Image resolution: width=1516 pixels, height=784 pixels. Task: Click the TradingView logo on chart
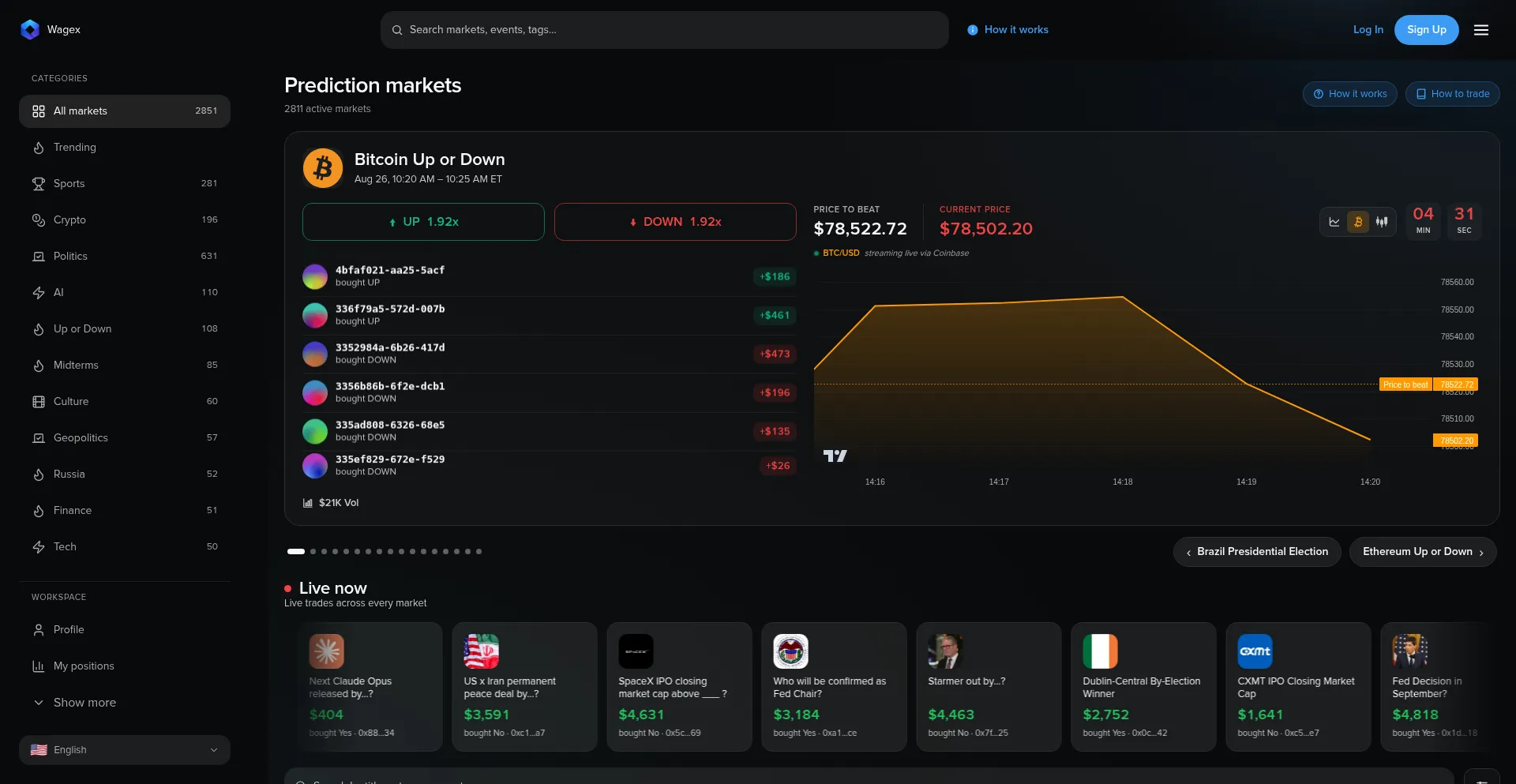[835, 456]
